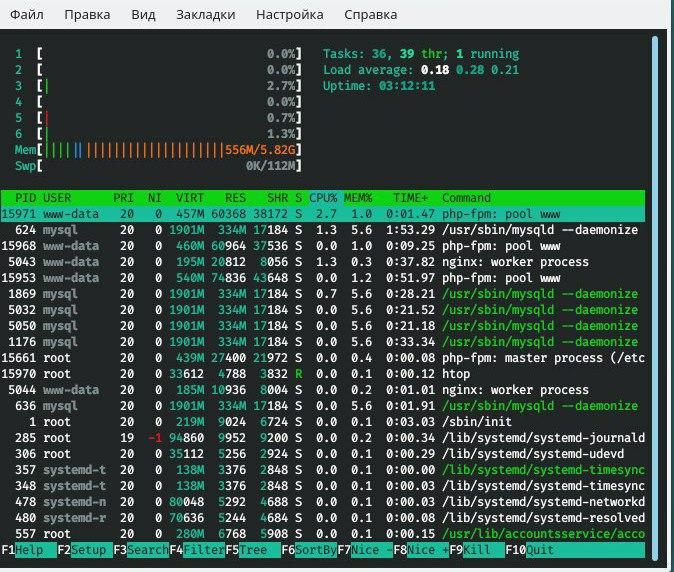The height and width of the screenshot is (572, 674).
Task: Click the F7 Nice - button
Action: 365,550
